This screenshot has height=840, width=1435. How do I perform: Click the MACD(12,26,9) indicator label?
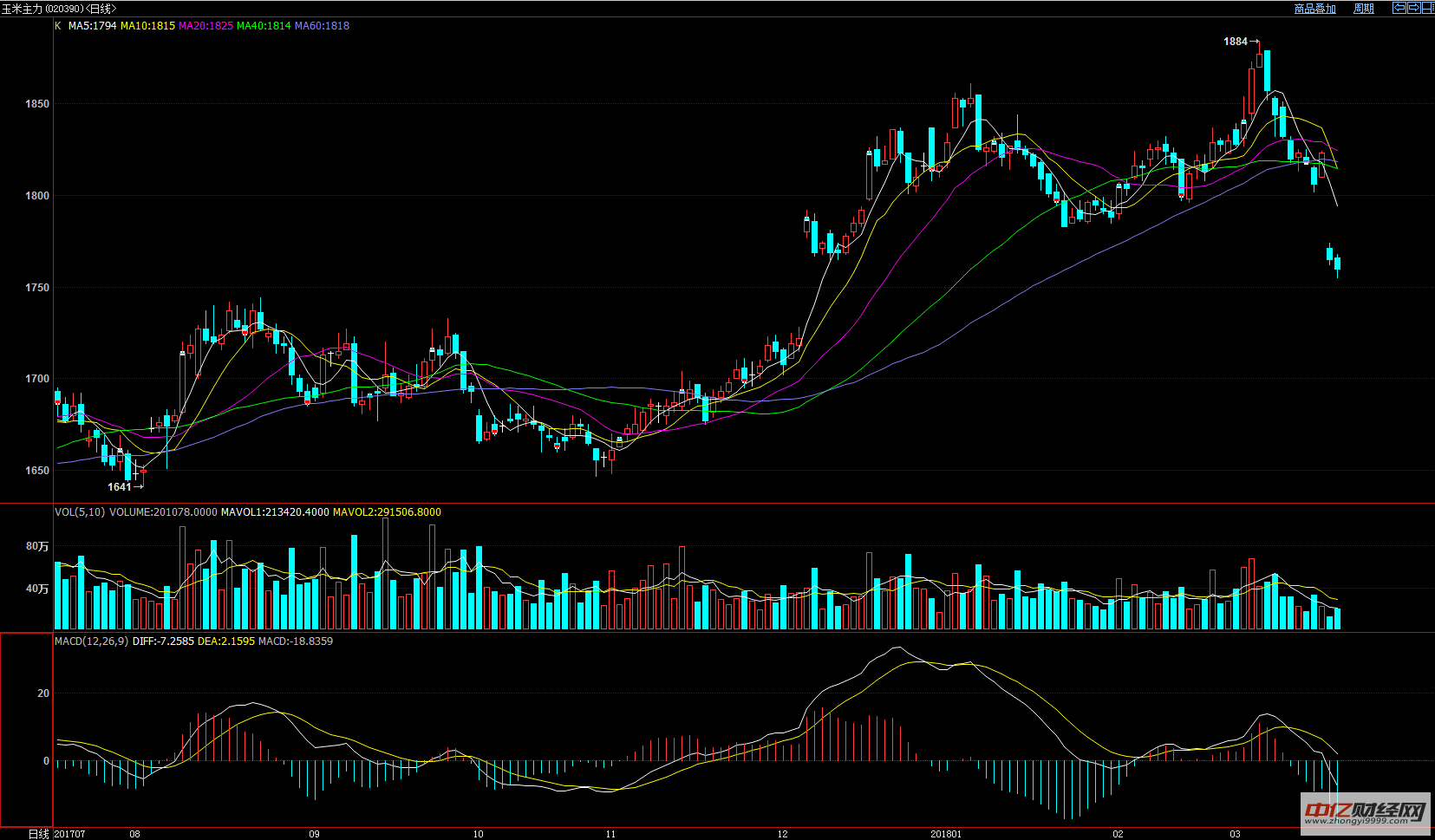click(x=91, y=641)
